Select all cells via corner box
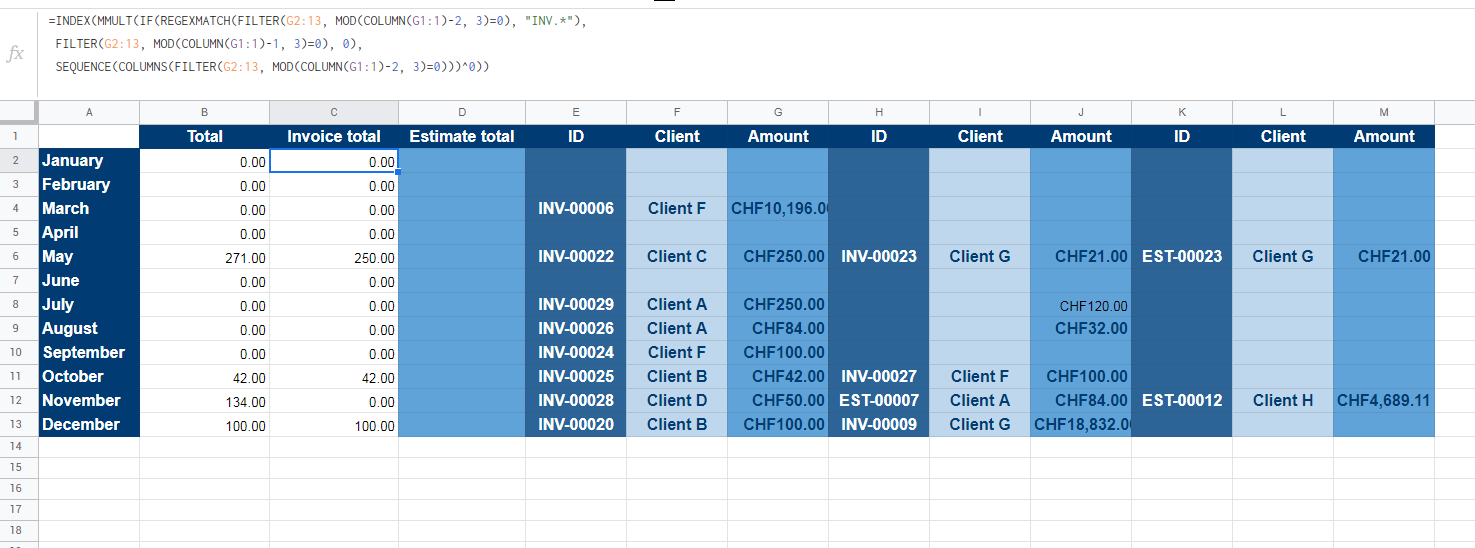Viewport: 1475px width, 548px height. (x=19, y=112)
